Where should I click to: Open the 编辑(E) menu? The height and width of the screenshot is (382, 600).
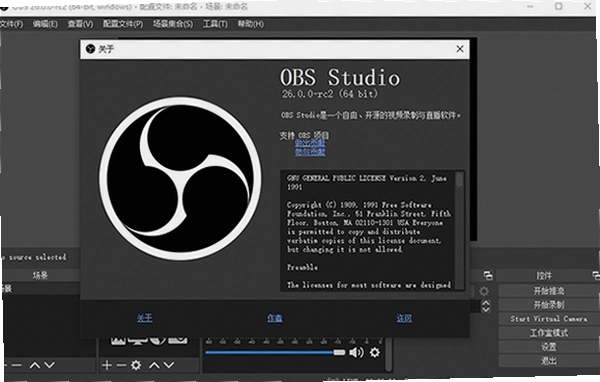click(45, 24)
